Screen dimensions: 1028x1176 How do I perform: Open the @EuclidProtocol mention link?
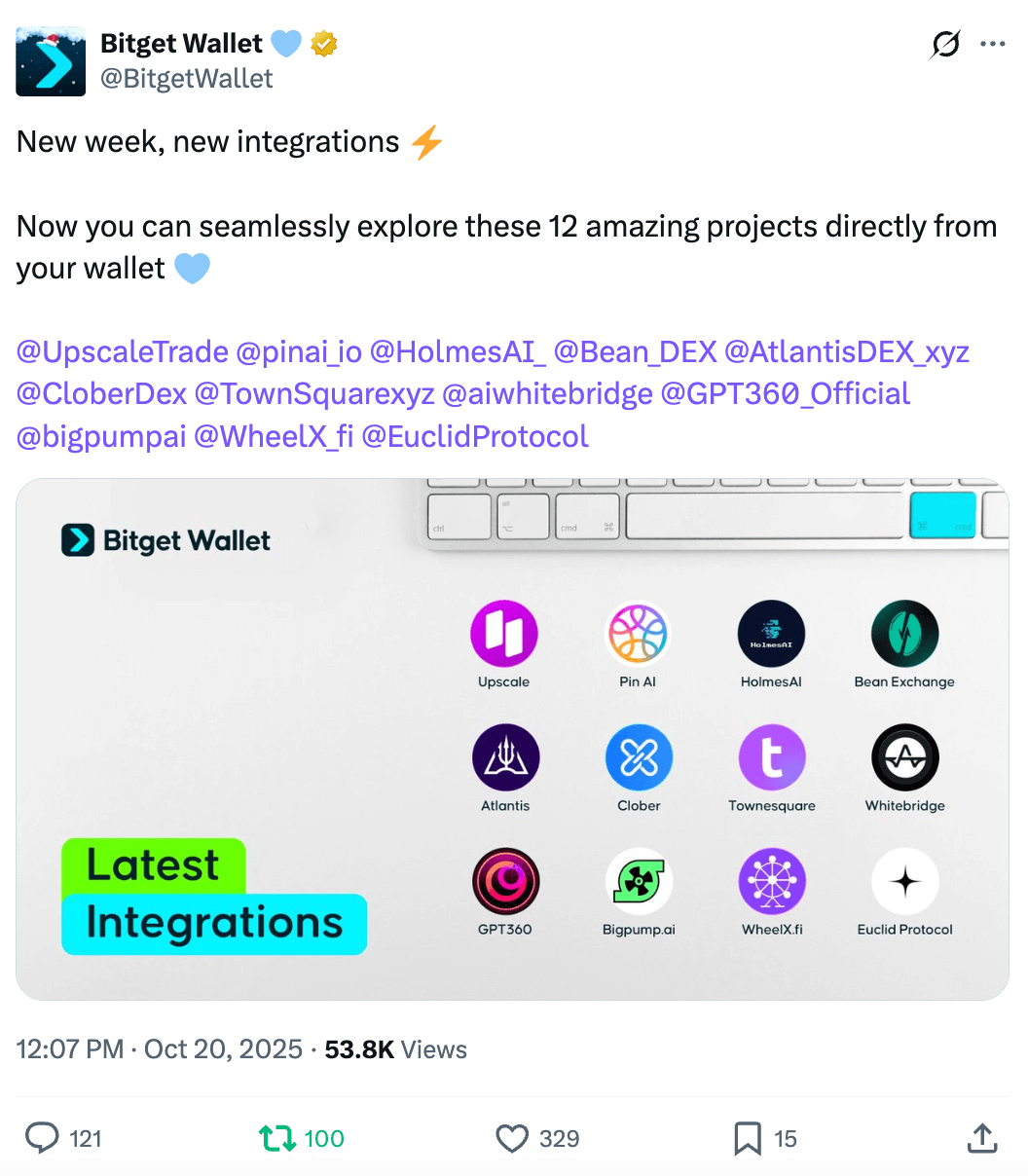click(475, 436)
